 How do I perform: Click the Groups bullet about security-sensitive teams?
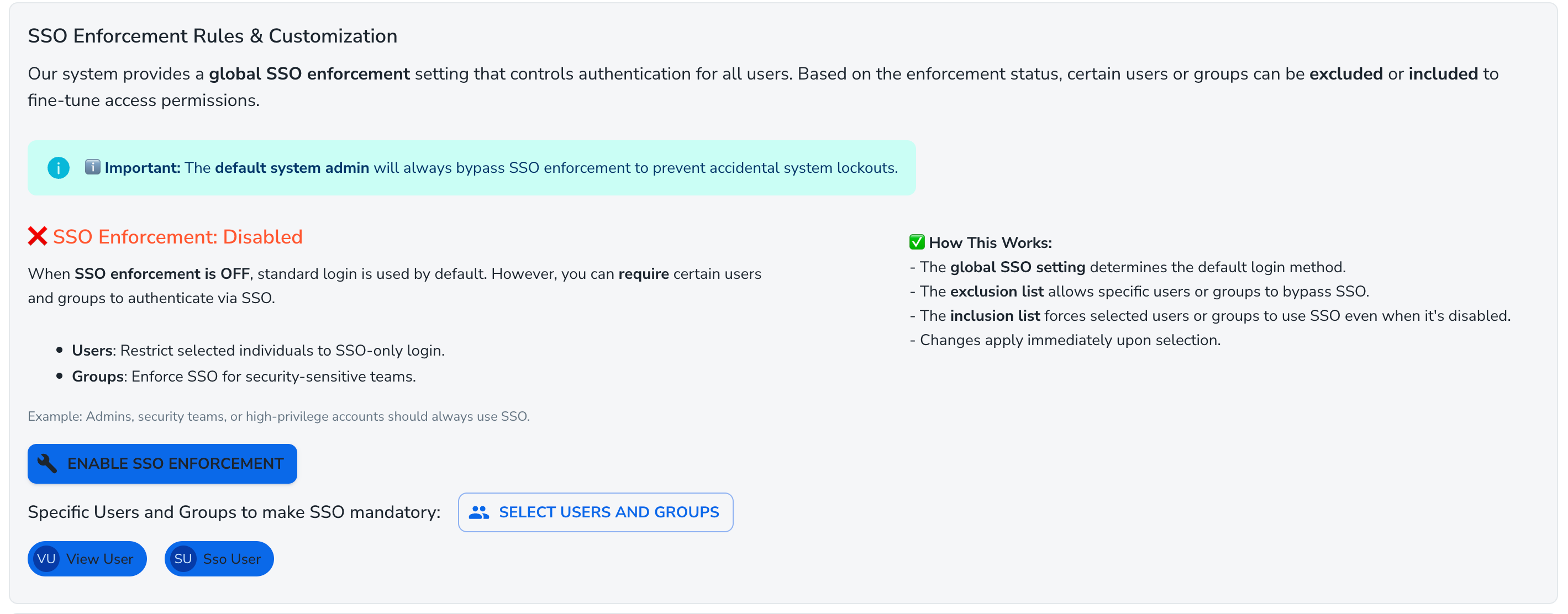[x=244, y=377]
